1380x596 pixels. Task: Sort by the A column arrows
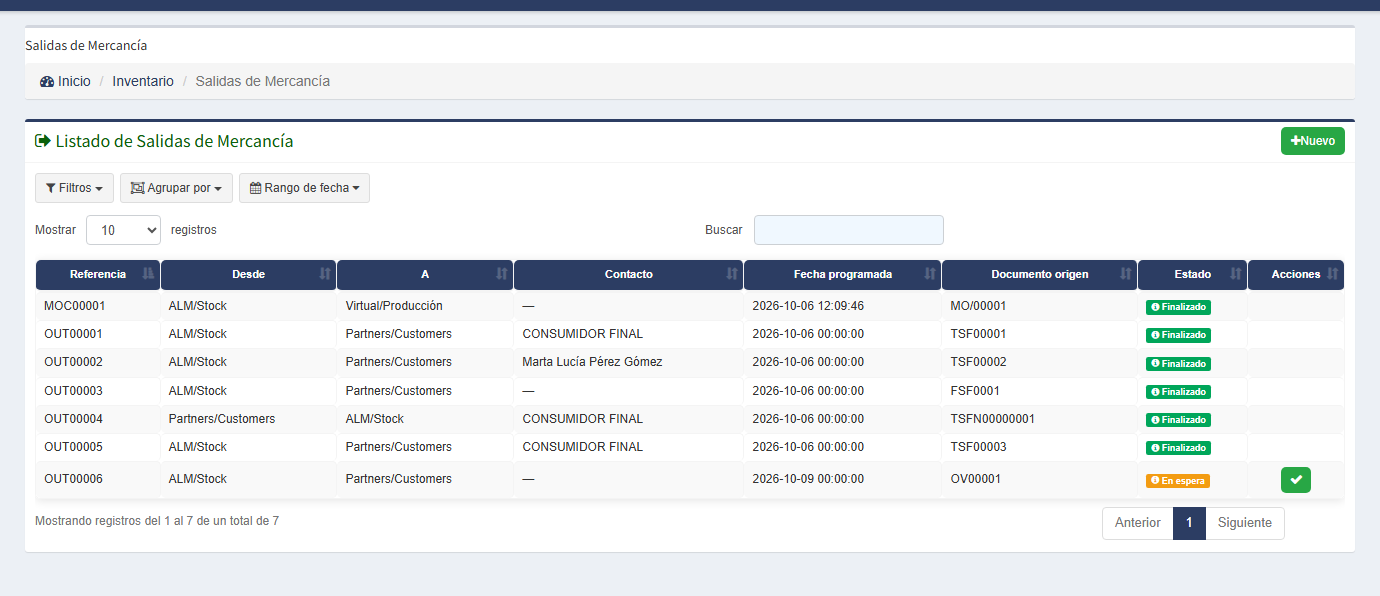point(502,274)
